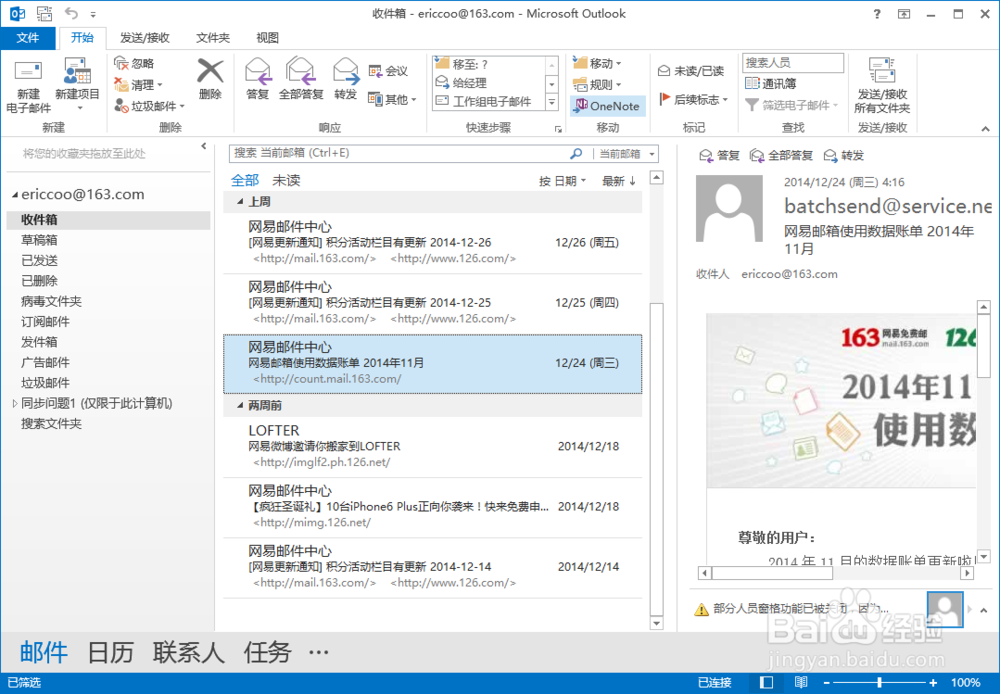
Task: Open the Folder (文件夹) ribbon tab
Action: coord(212,38)
